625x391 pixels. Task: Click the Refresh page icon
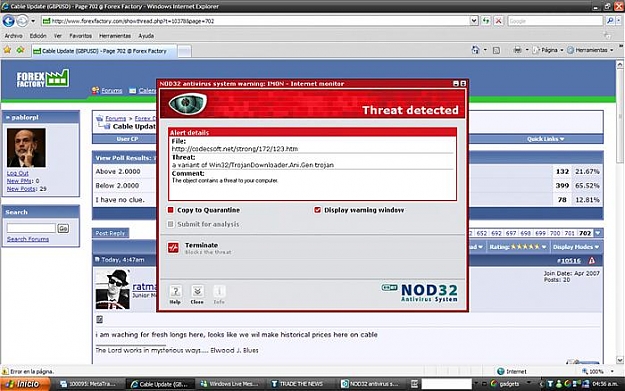point(486,21)
